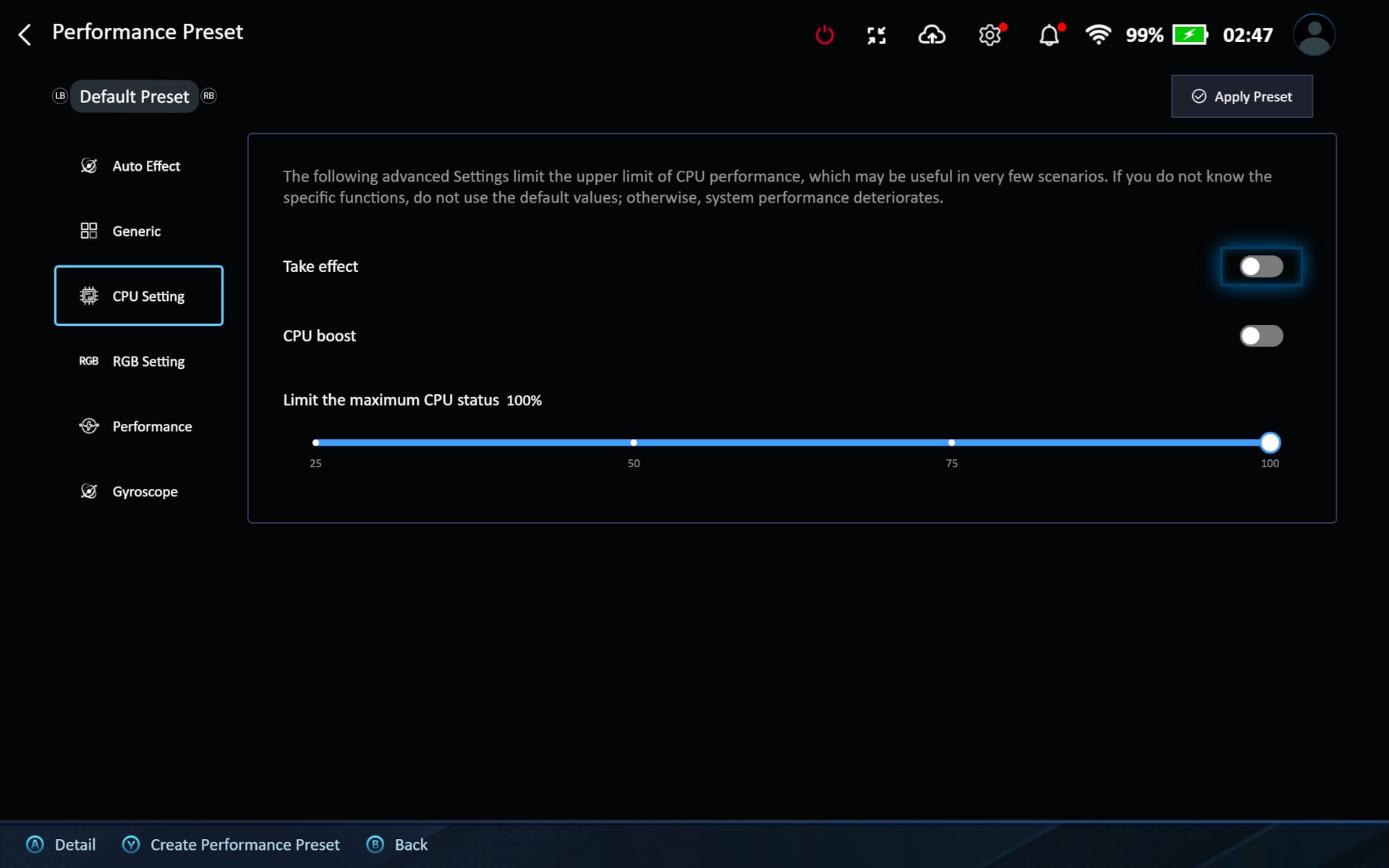Turn on the CPU boost switch
1389x868 pixels.
pos(1261,336)
